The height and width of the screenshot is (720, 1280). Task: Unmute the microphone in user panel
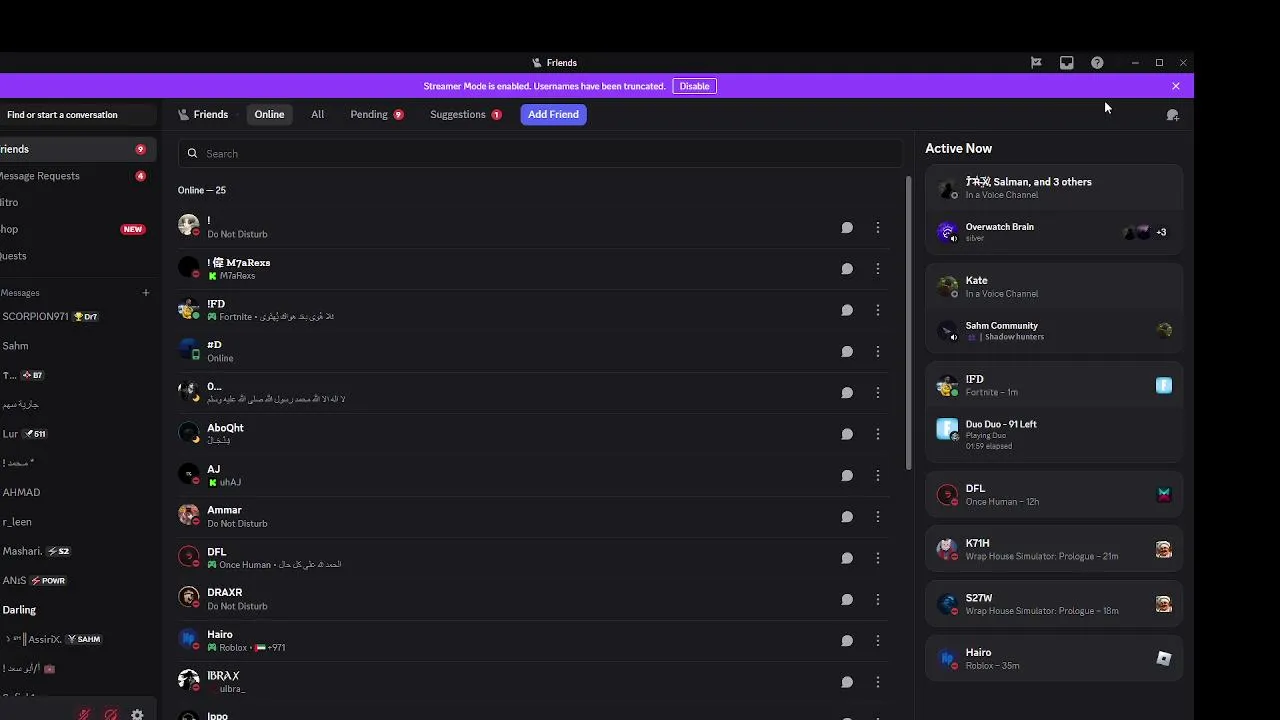point(85,715)
